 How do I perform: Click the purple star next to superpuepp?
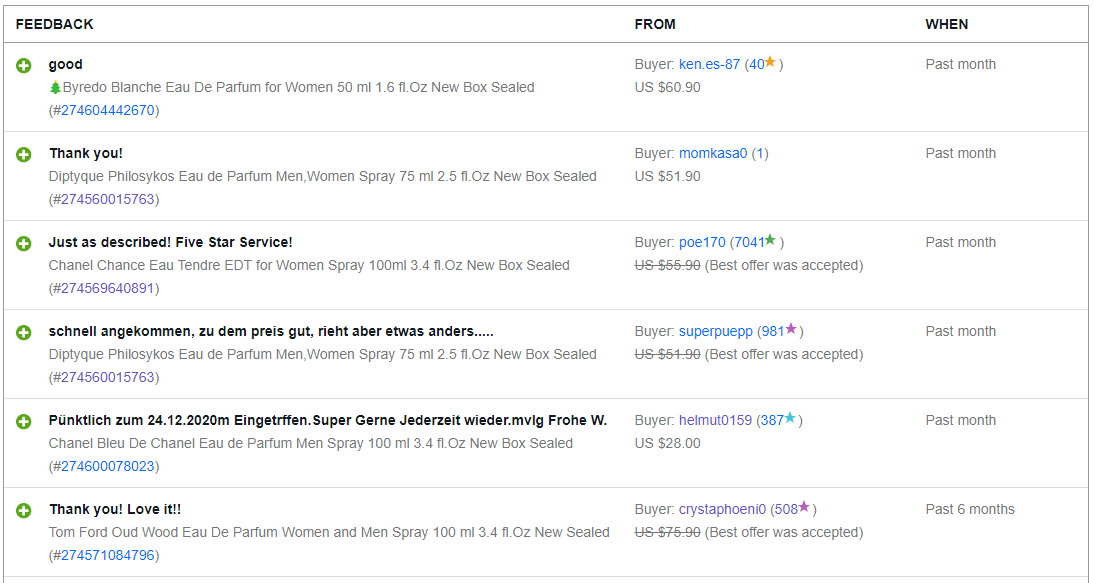point(791,330)
